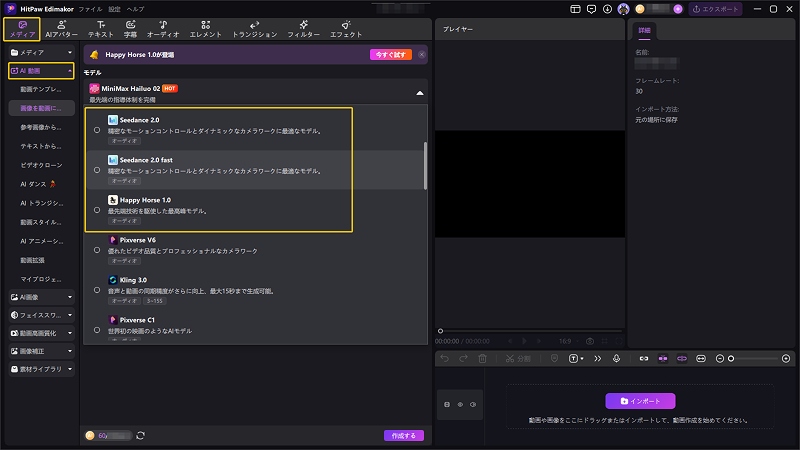Click the snapshot camera icon in player
Viewport: 800px width, 450px height.
590,341
